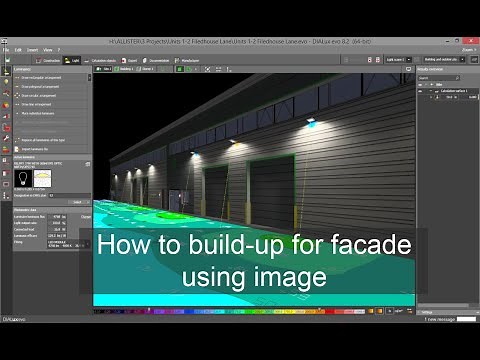Image resolution: width=480 pixels, height=360 pixels.
Task: Collapse the Calculation surface 1 tree item
Action: pyautogui.click(x=431, y=91)
